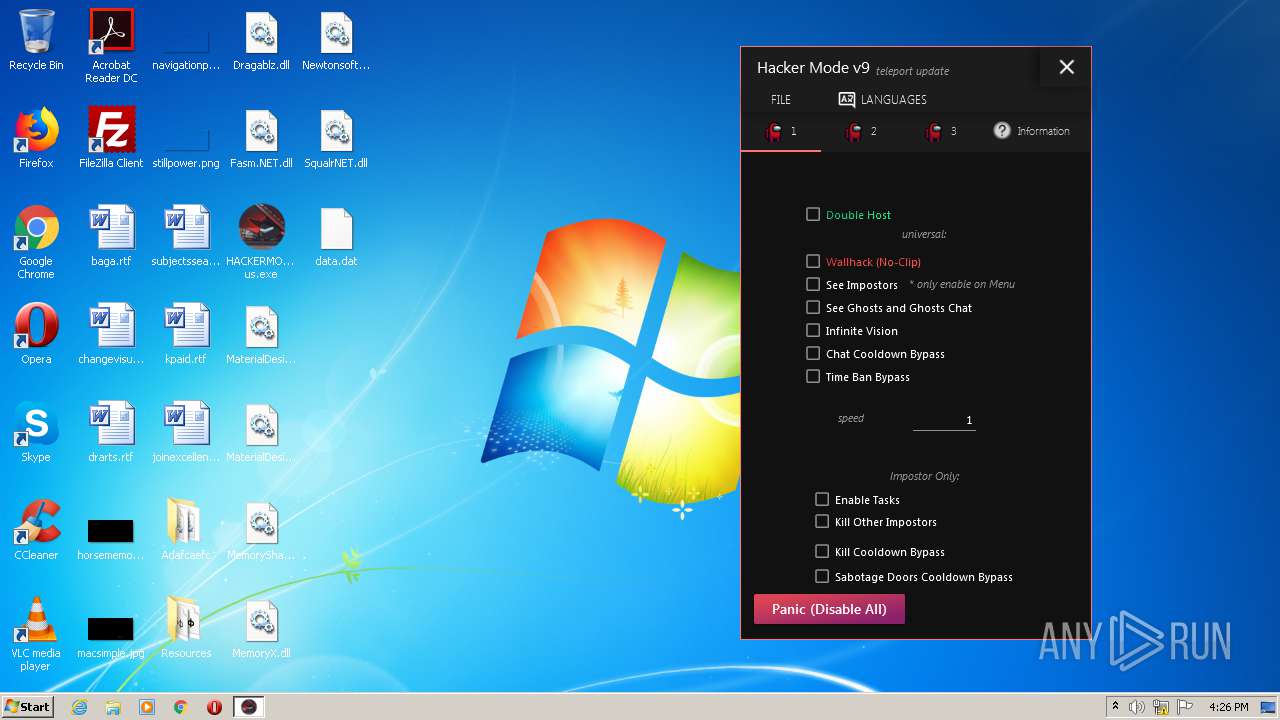Open the Information tab
This screenshot has height=720, width=1280.
tap(1032, 131)
